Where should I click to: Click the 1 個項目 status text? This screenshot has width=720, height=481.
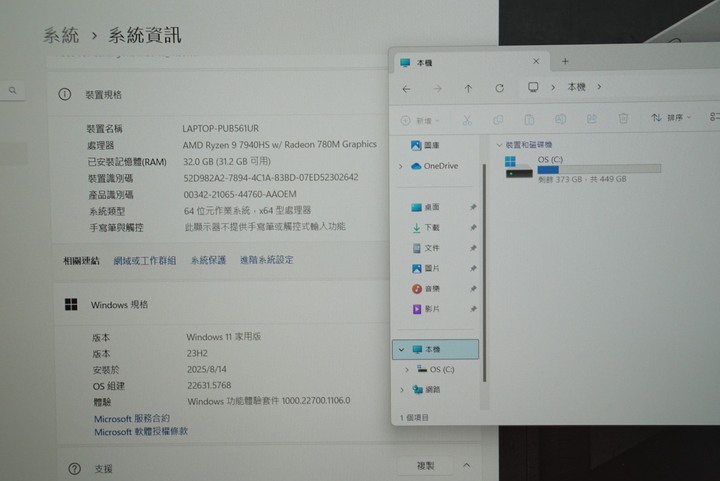tap(414, 418)
